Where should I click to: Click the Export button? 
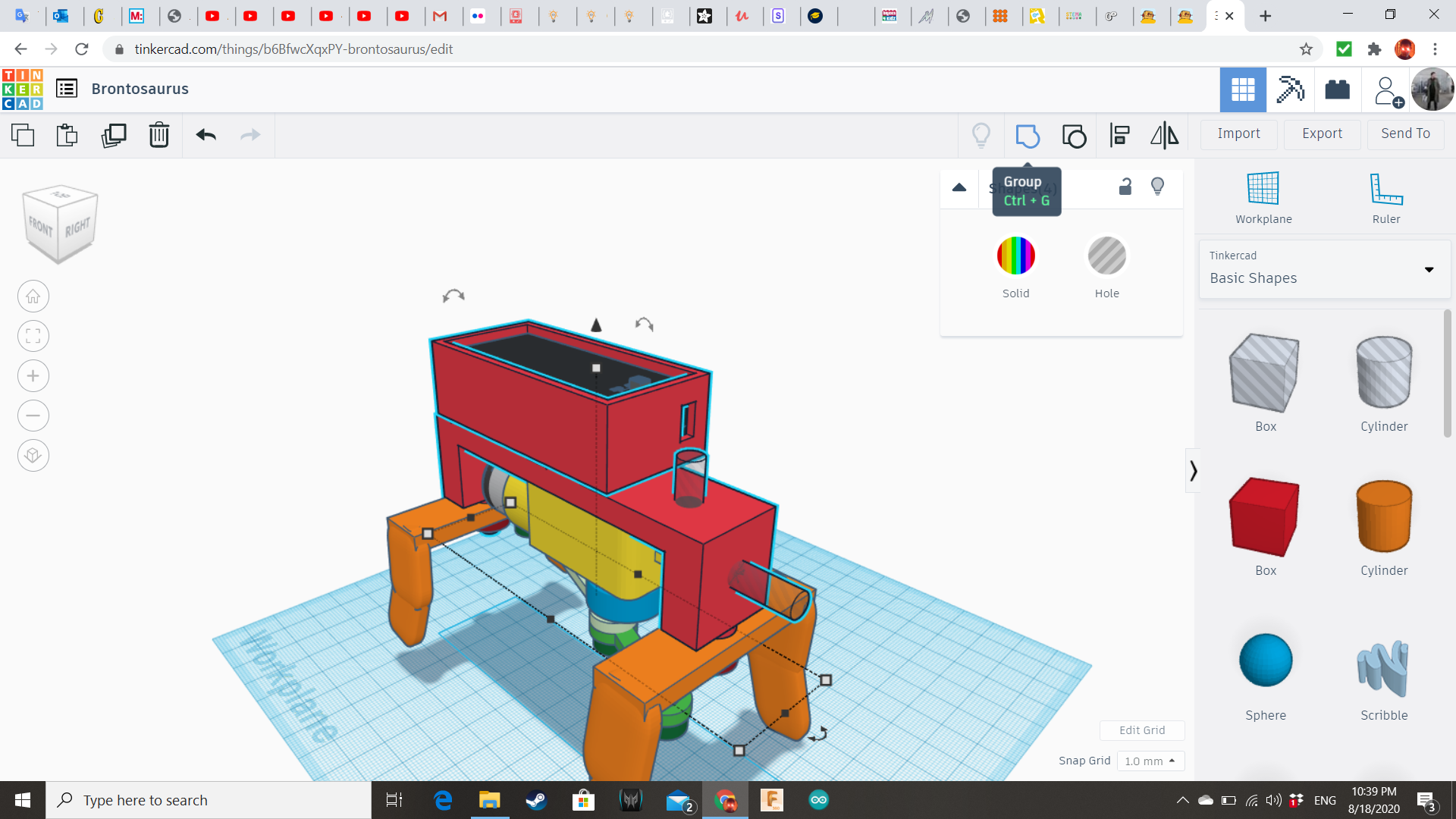[1322, 133]
